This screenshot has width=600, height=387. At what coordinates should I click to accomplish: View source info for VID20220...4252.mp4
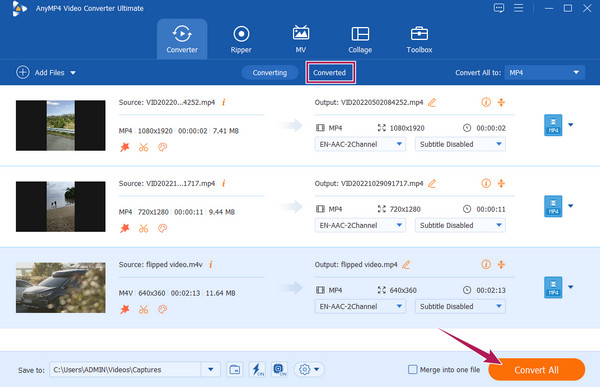(224, 102)
